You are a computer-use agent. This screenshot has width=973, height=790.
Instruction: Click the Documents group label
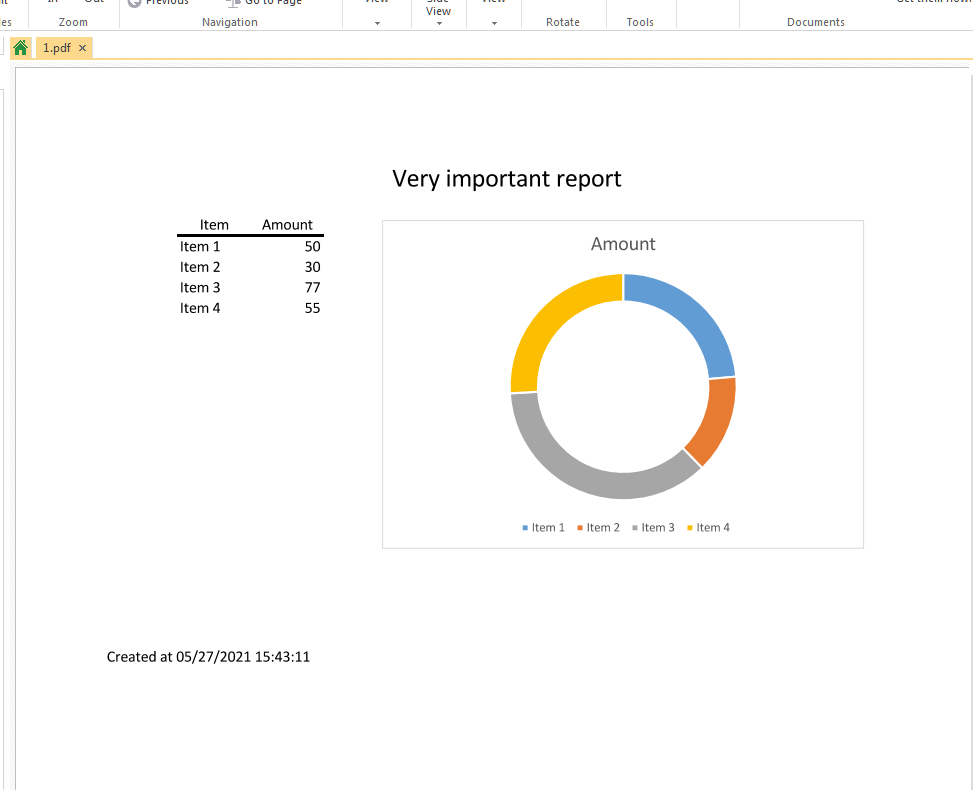[x=815, y=22]
